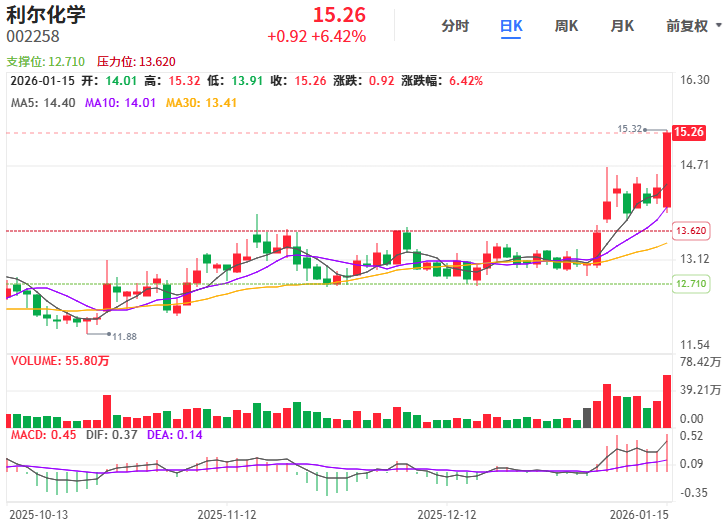
Task: Select the 日K daily chart tab
Action: (x=511, y=26)
